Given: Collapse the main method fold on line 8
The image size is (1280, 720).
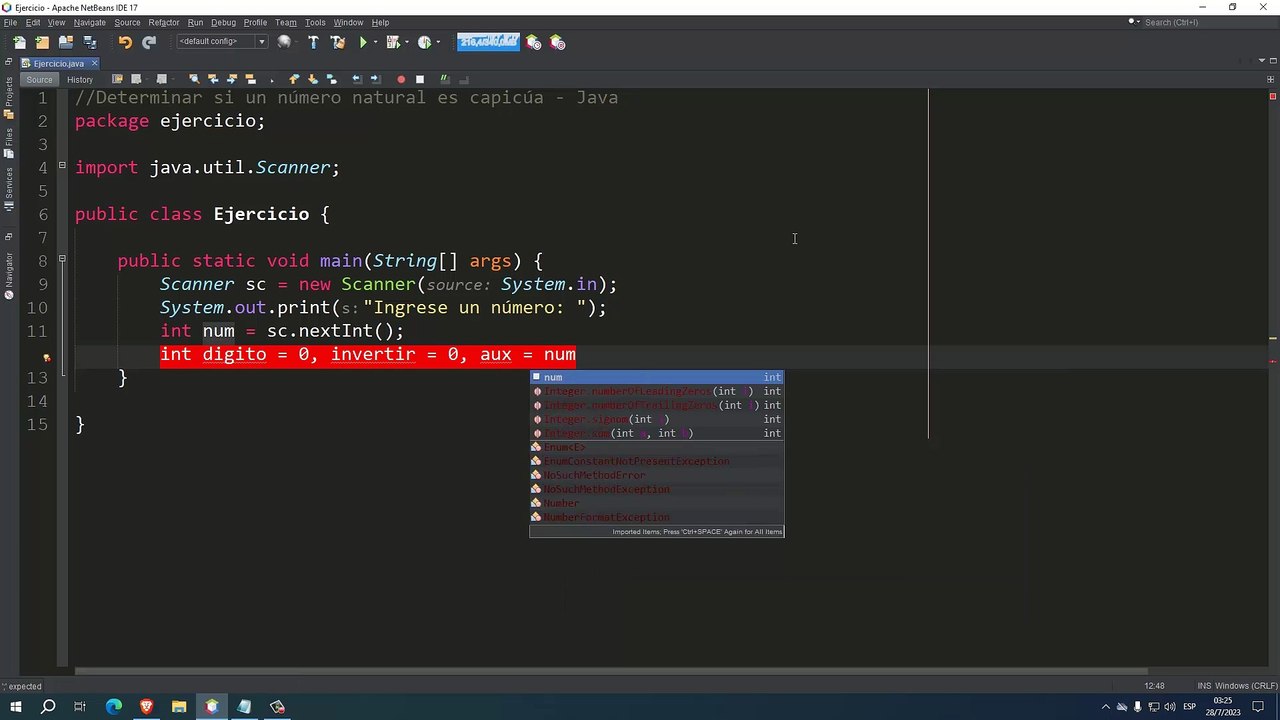Looking at the screenshot, I should point(62,259).
